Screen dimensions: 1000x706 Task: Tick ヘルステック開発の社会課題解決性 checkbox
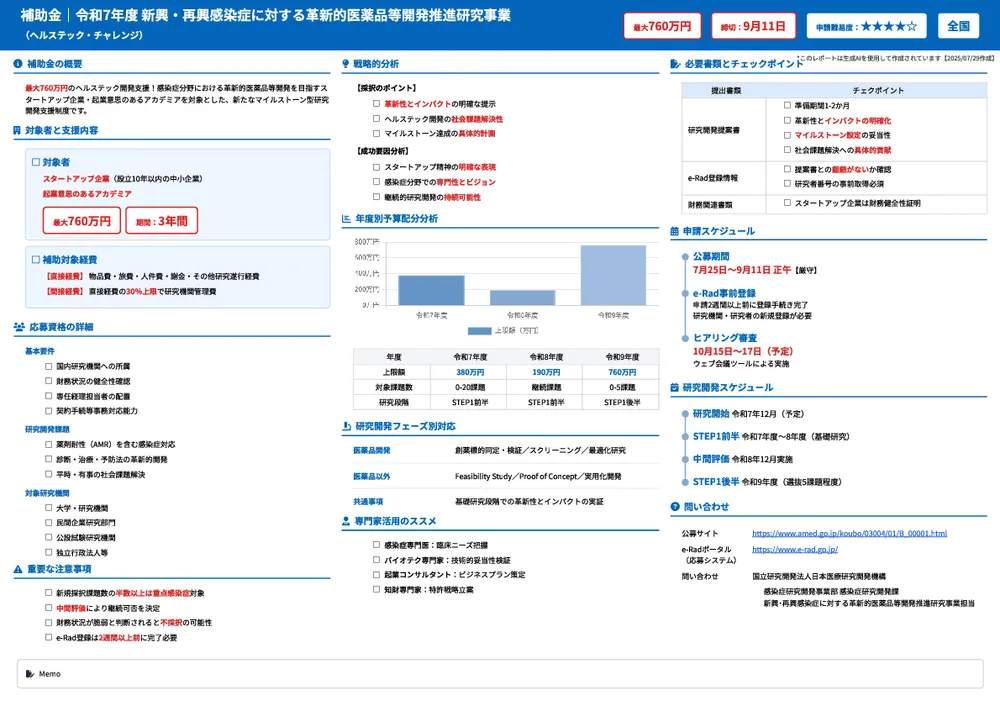[376, 119]
